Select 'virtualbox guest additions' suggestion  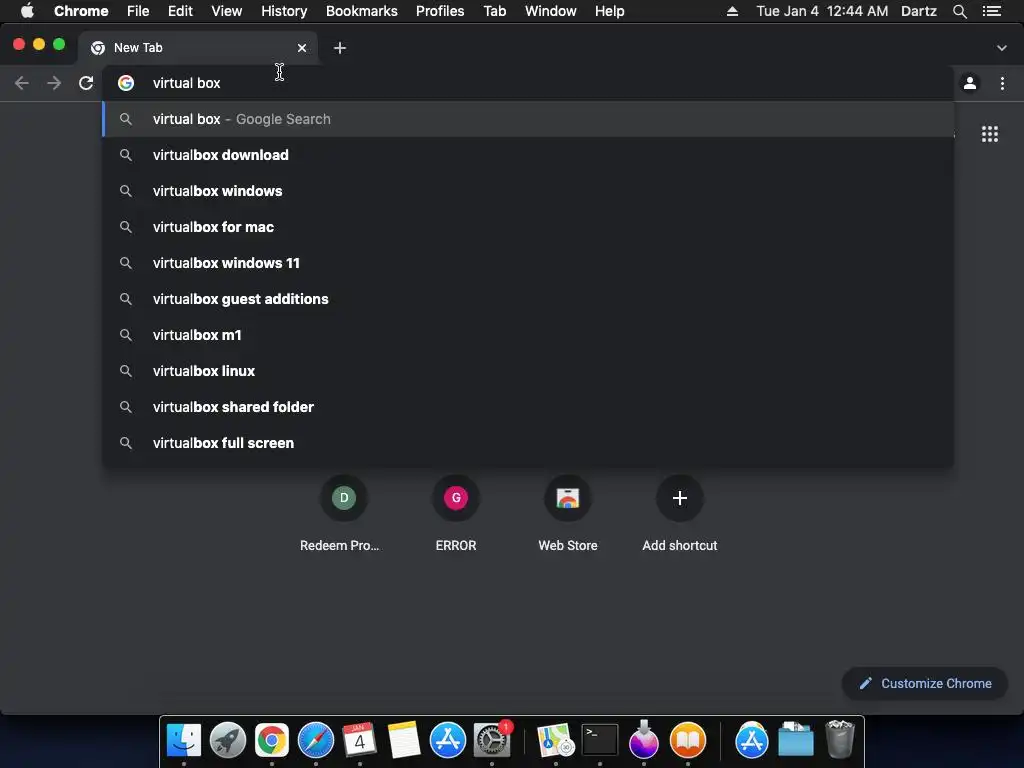coord(528,298)
